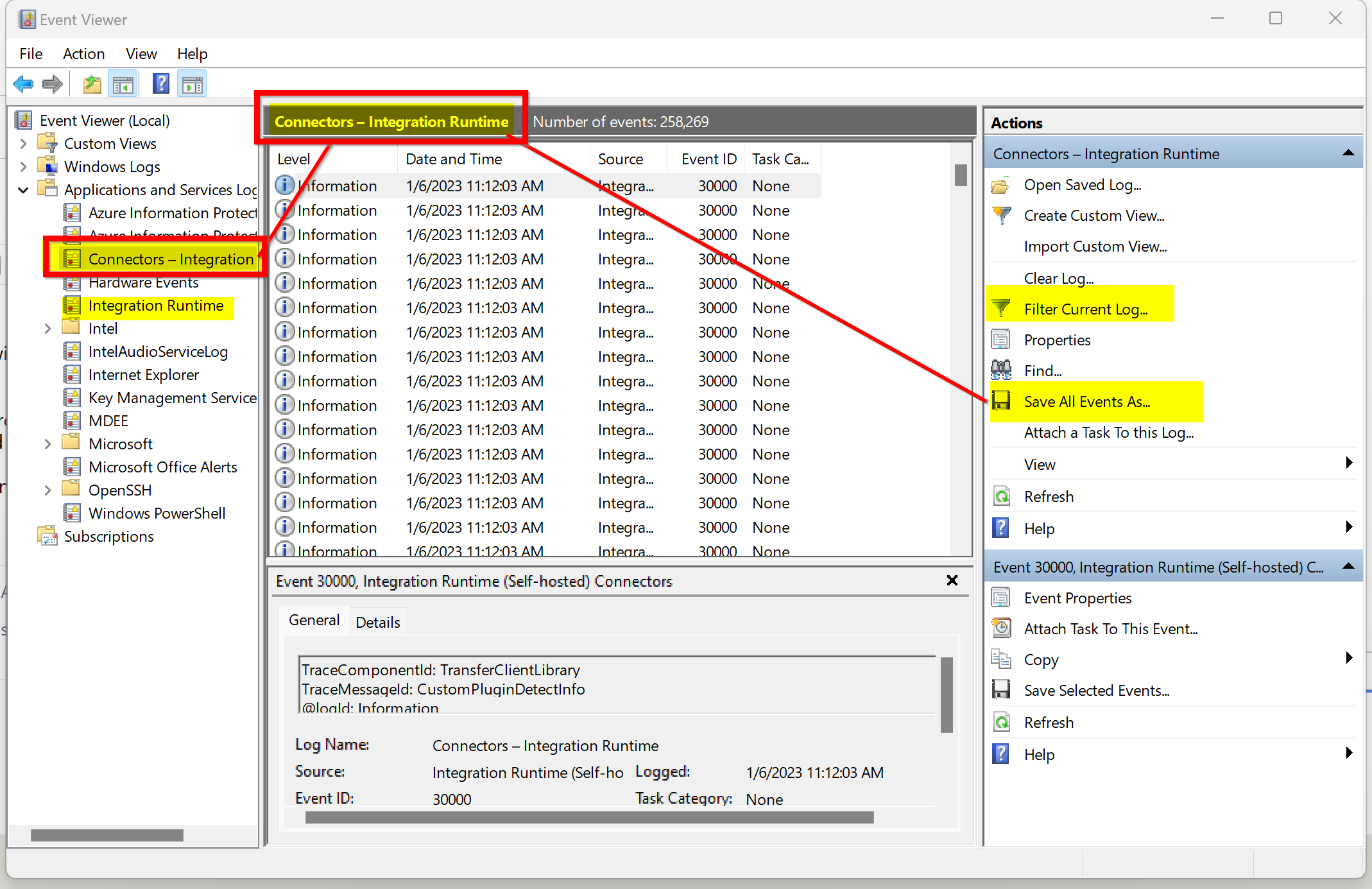Click the event message vertical scrollbar

[947, 695]
